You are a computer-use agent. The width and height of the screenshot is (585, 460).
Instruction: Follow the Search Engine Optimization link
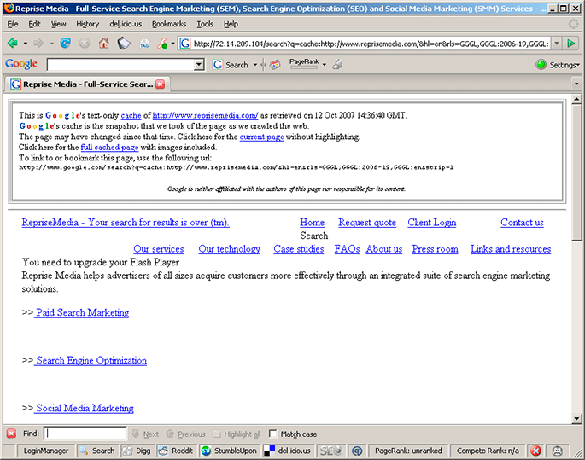point(90,360)
